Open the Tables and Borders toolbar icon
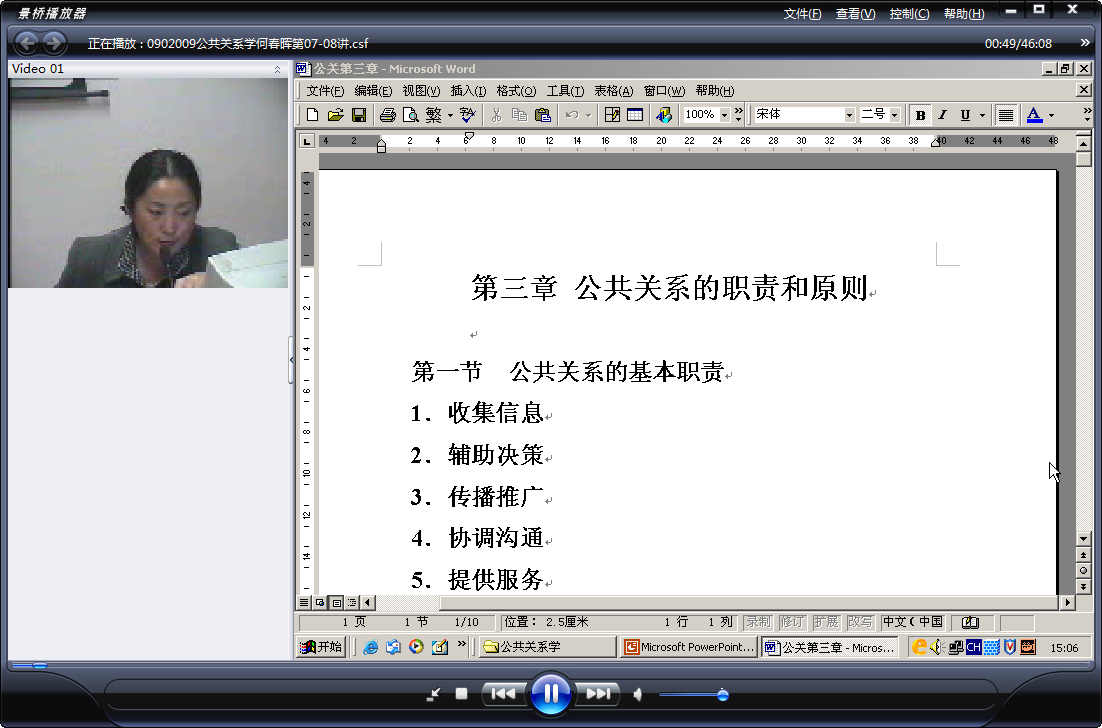 click(612, 115)
